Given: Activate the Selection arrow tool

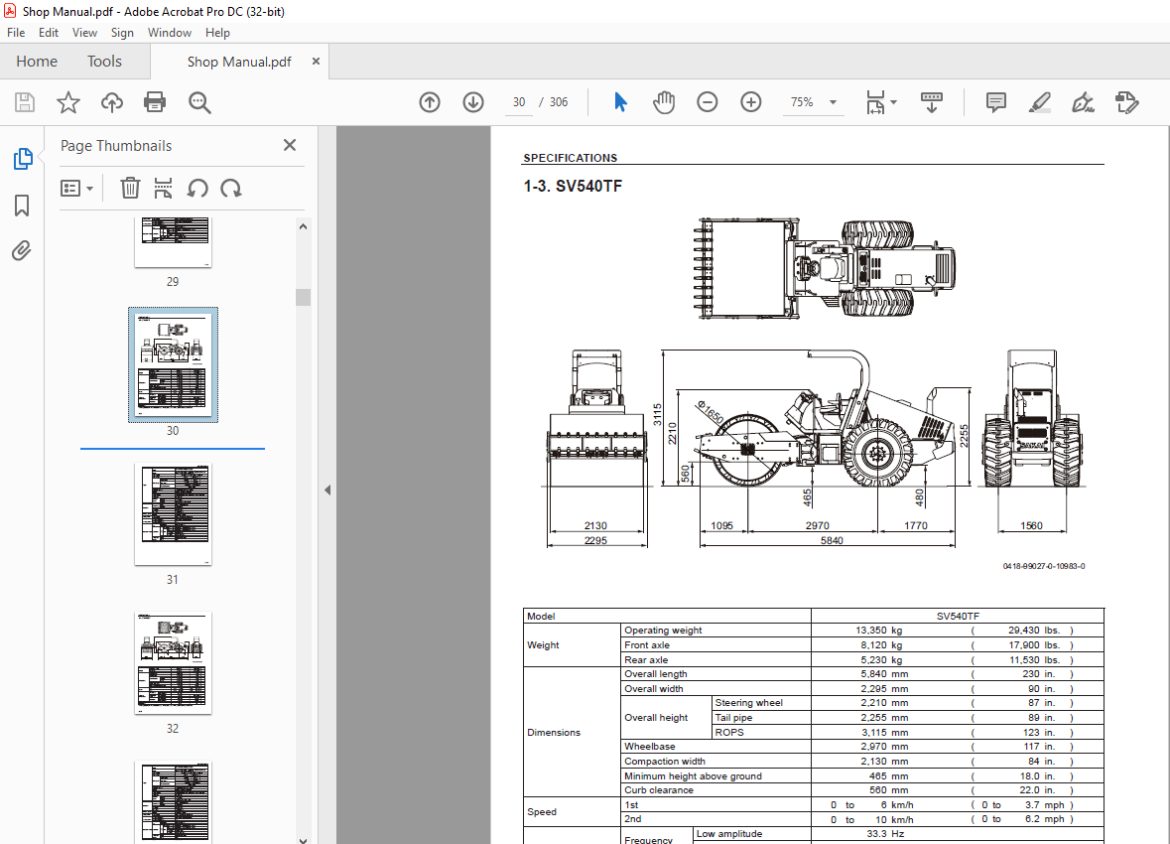Looking at the screenshot, I should [620, 102].
